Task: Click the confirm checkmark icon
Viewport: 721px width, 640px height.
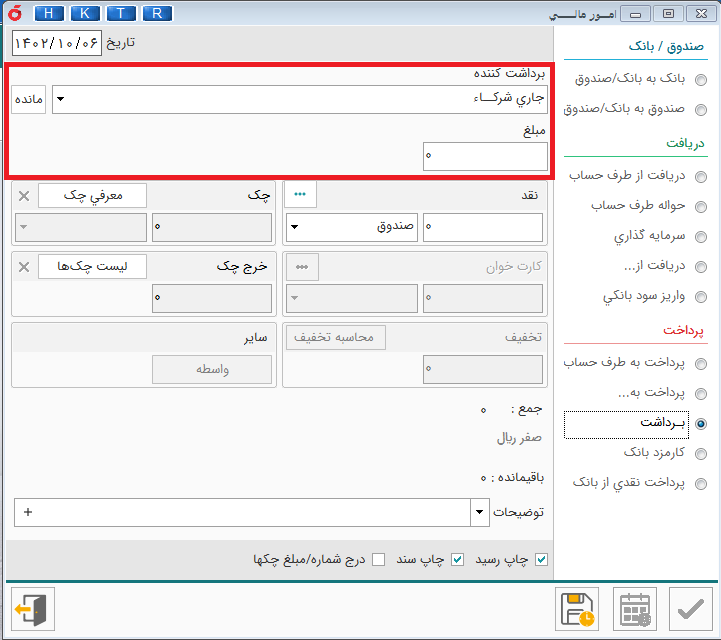Action: [691, 609]
